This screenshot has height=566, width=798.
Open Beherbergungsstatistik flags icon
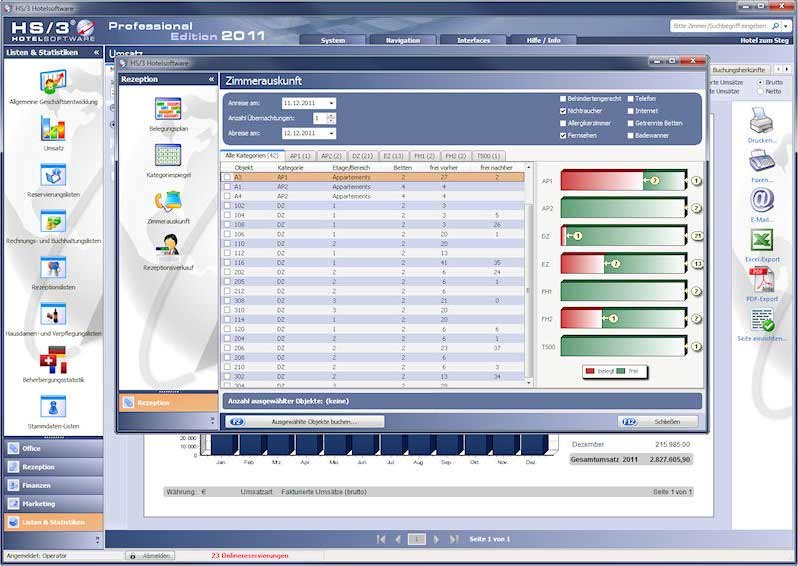click(x=53, y=359)
